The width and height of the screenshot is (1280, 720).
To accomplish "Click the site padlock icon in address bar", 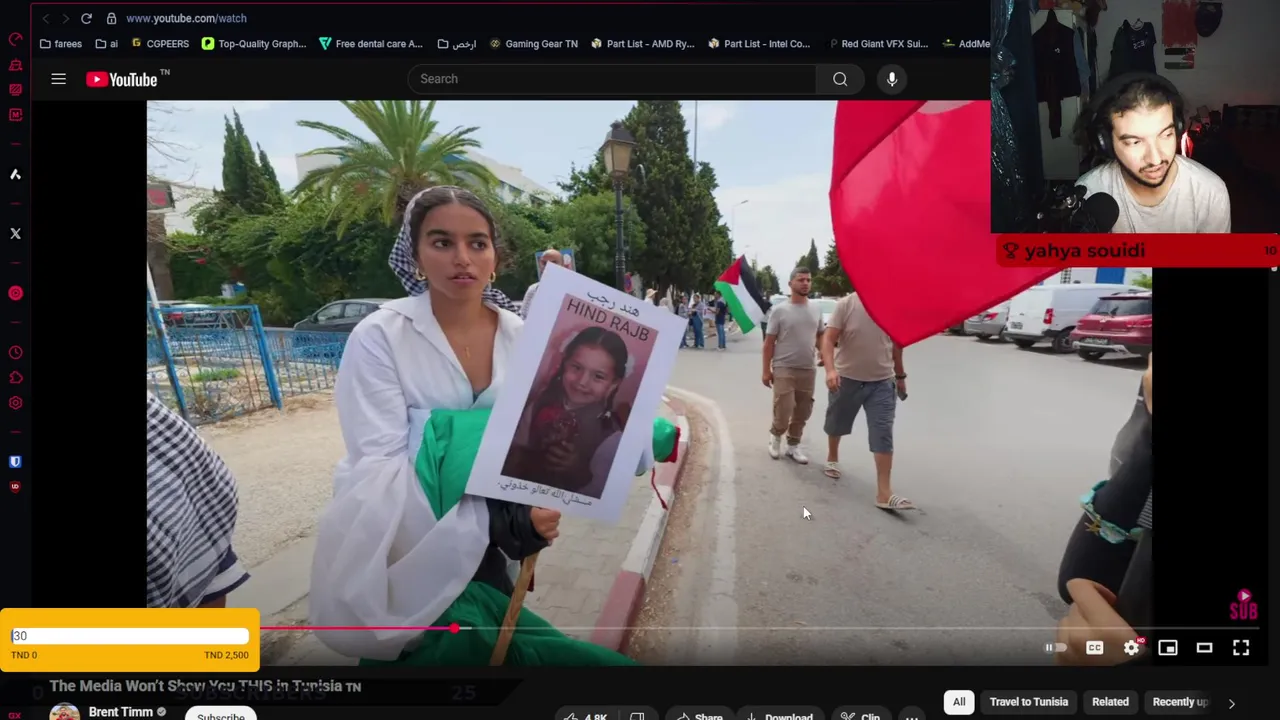I will click(111, 18).
